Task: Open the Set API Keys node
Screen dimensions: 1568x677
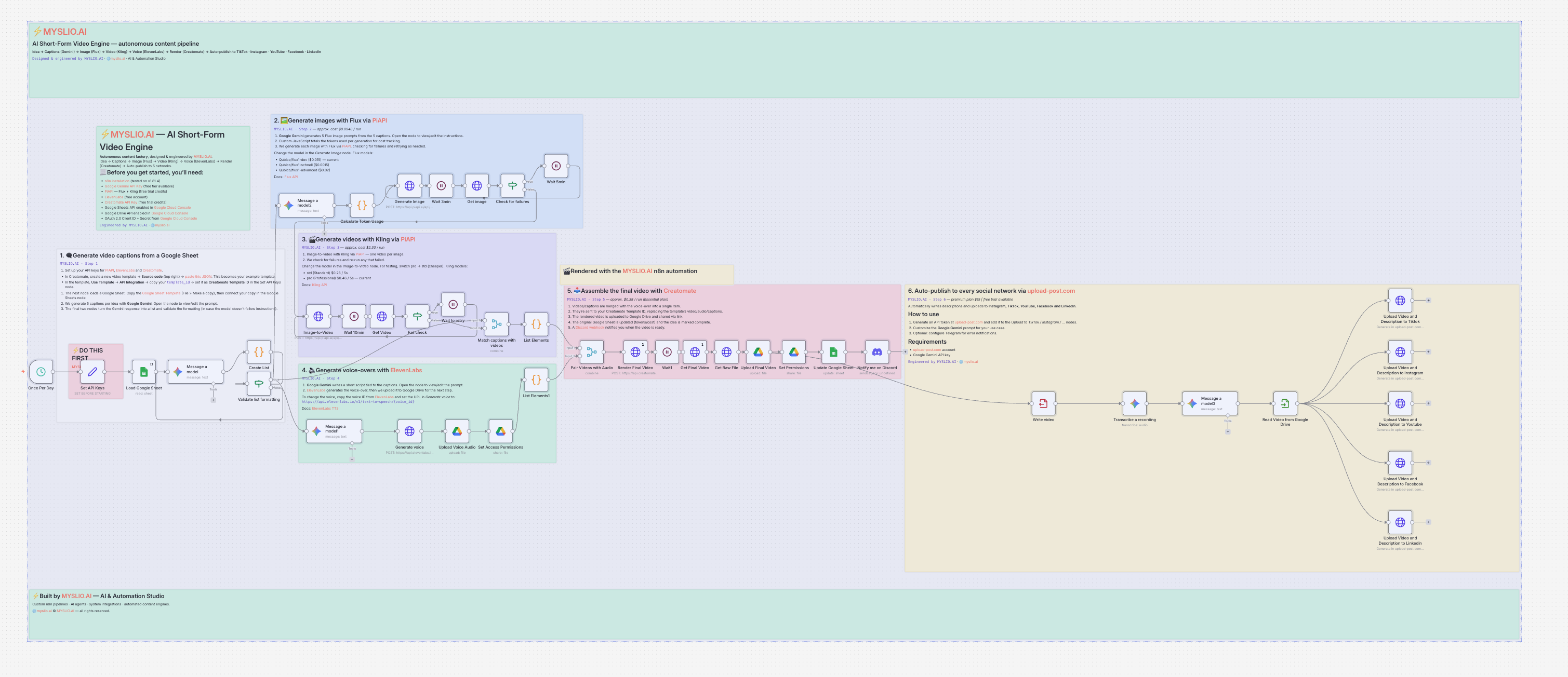Action: pos(92,372)
